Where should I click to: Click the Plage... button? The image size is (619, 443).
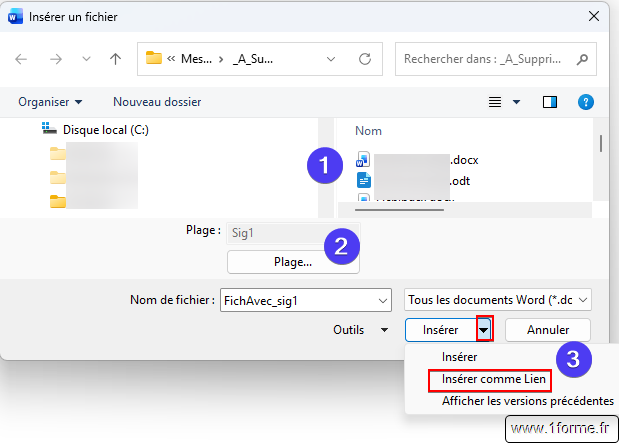[293, 262]
